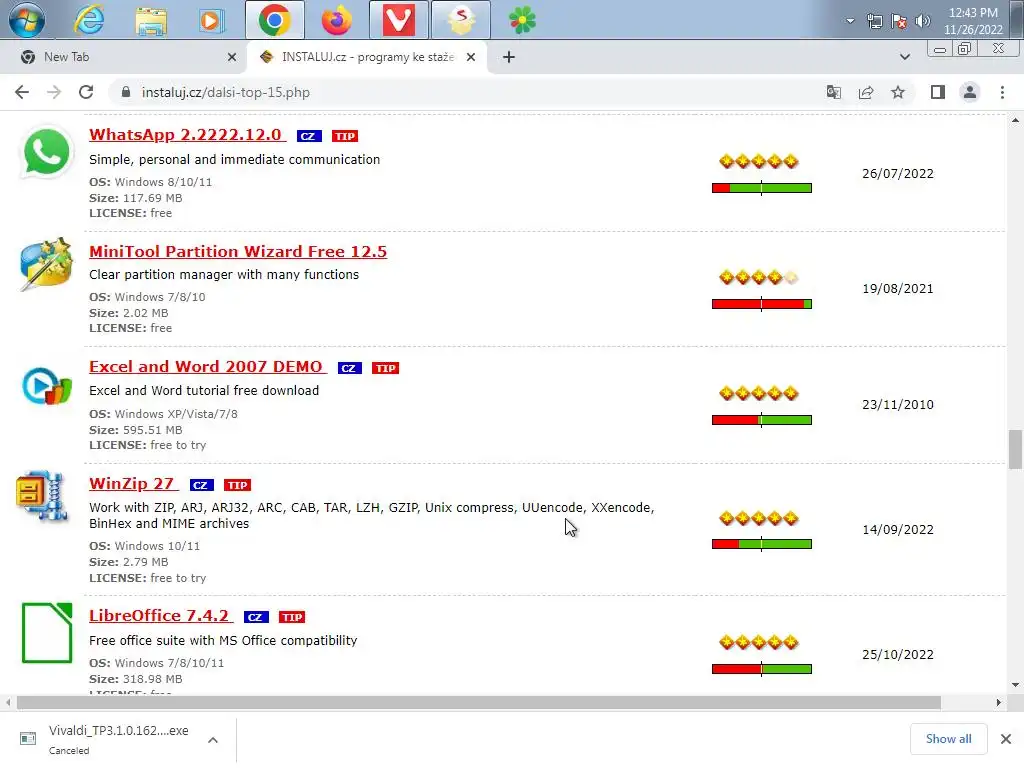Go forward with the forward arrow
The width and height of the screenshot is (1024, 768).
point(54,92)
